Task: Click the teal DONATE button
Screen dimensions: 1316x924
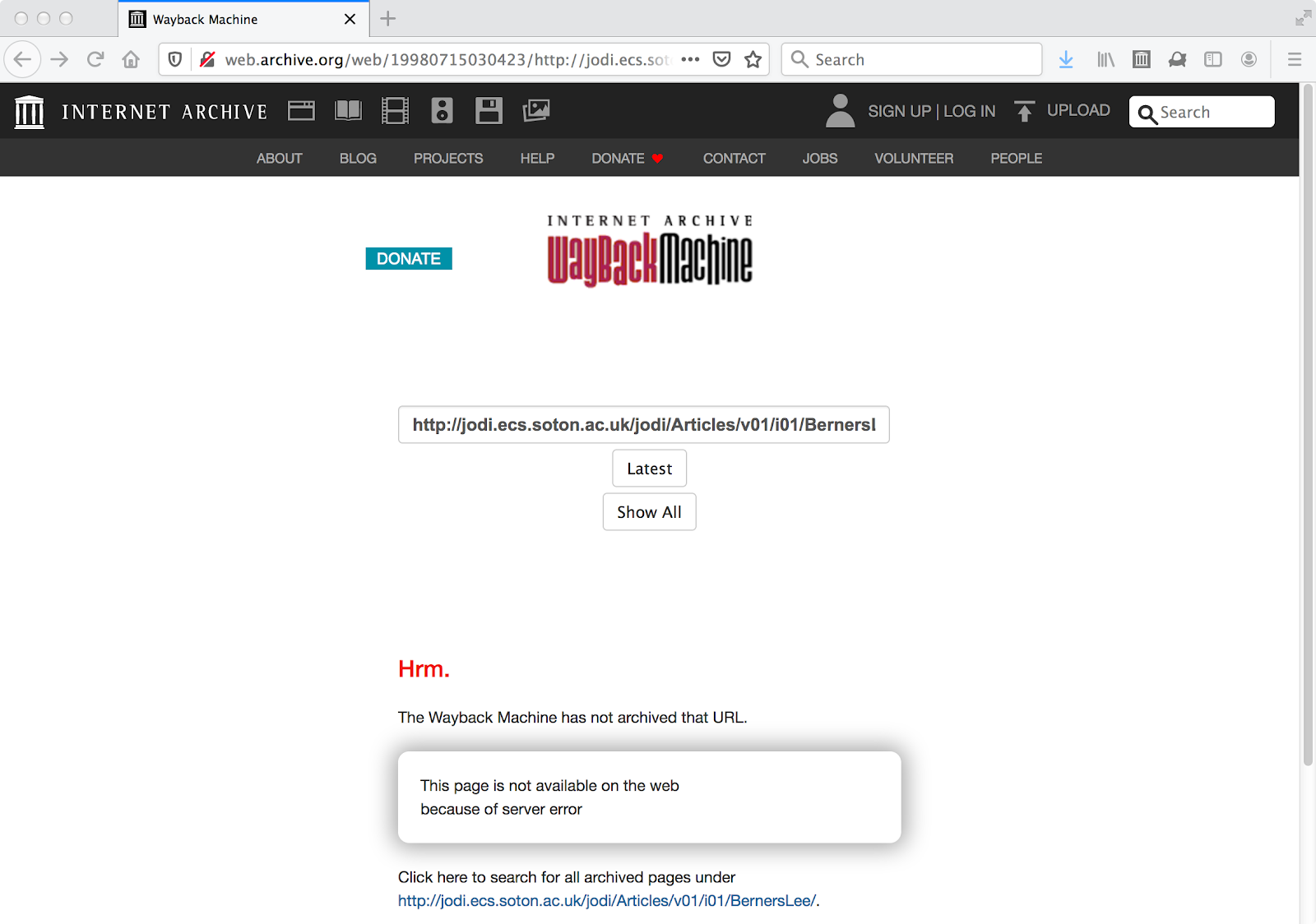Action: (409, 258)
